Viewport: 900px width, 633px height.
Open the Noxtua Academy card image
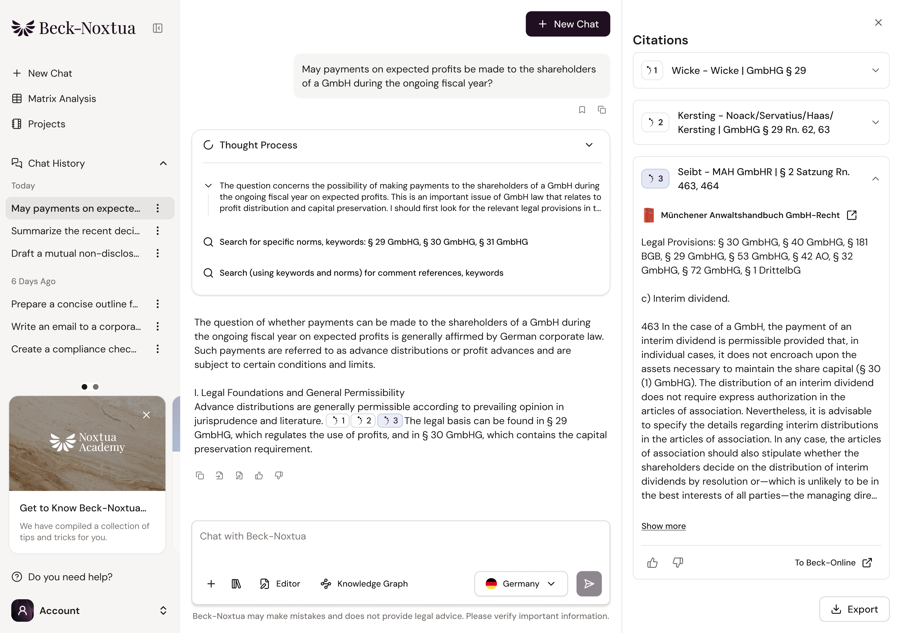pos(87,443)
